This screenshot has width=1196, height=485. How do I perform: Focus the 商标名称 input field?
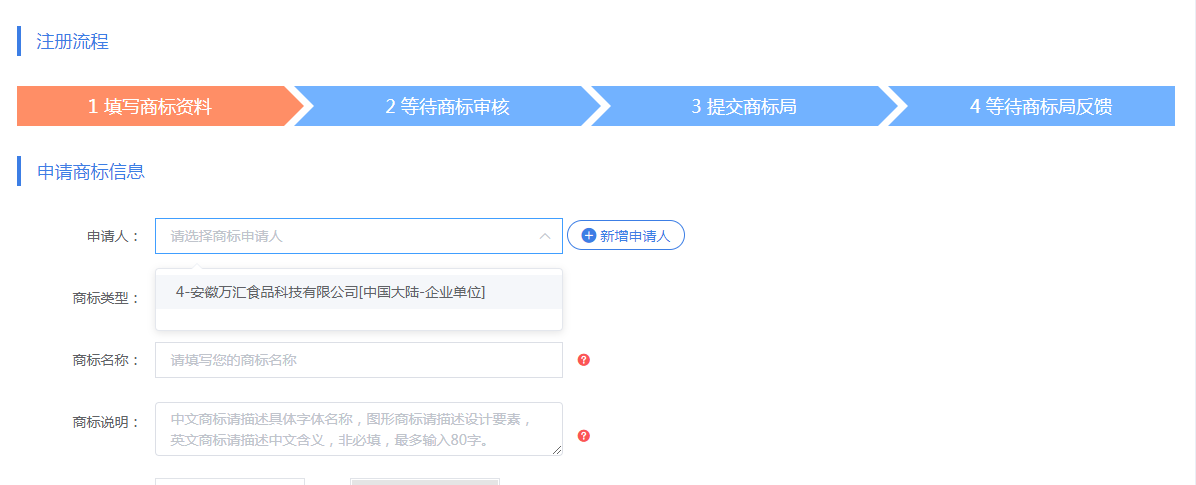(358, 360)
